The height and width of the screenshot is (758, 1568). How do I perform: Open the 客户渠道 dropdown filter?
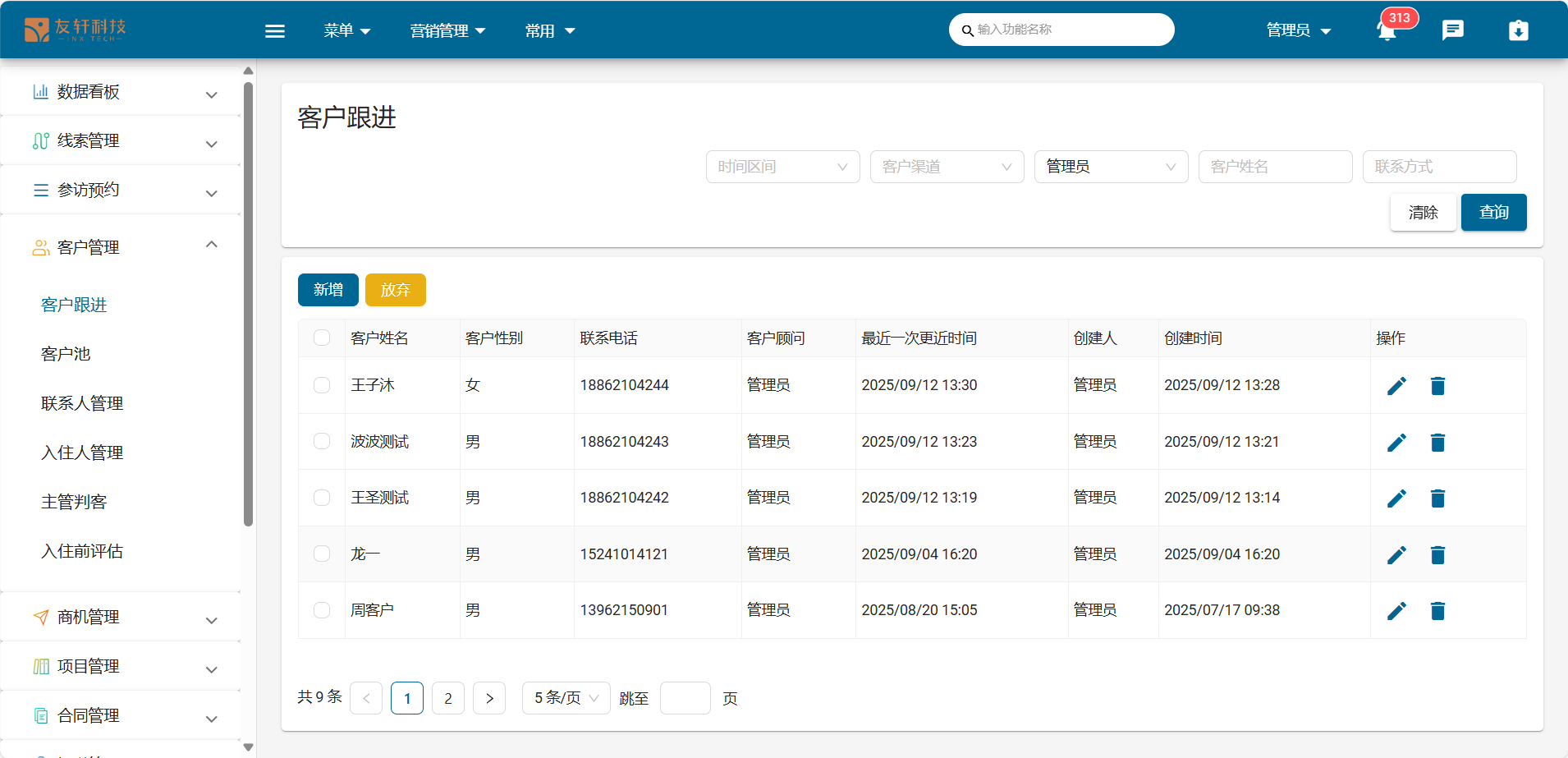coord(947,167)
